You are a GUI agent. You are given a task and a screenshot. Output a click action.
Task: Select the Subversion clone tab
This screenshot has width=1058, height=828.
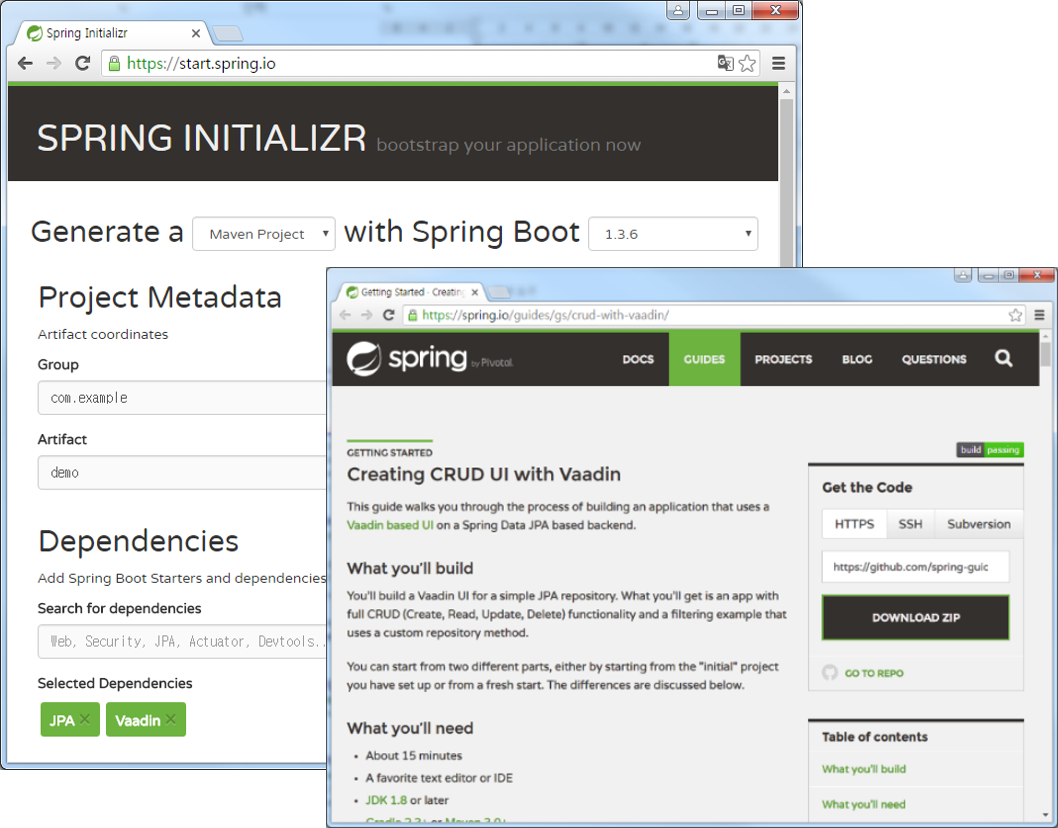(x=978, y=524)
